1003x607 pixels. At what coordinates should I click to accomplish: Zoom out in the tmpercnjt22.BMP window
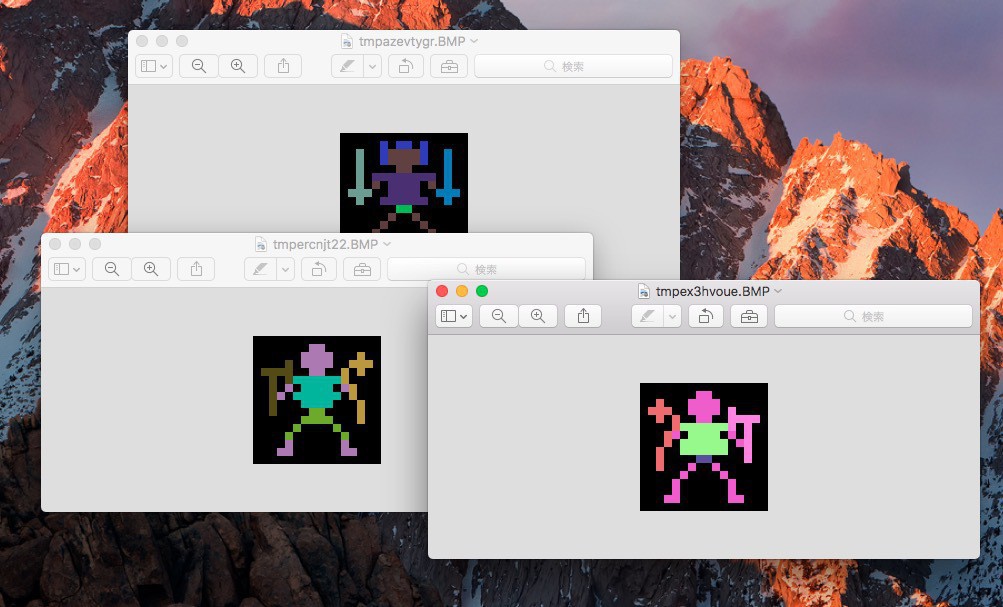click(111, 269)
